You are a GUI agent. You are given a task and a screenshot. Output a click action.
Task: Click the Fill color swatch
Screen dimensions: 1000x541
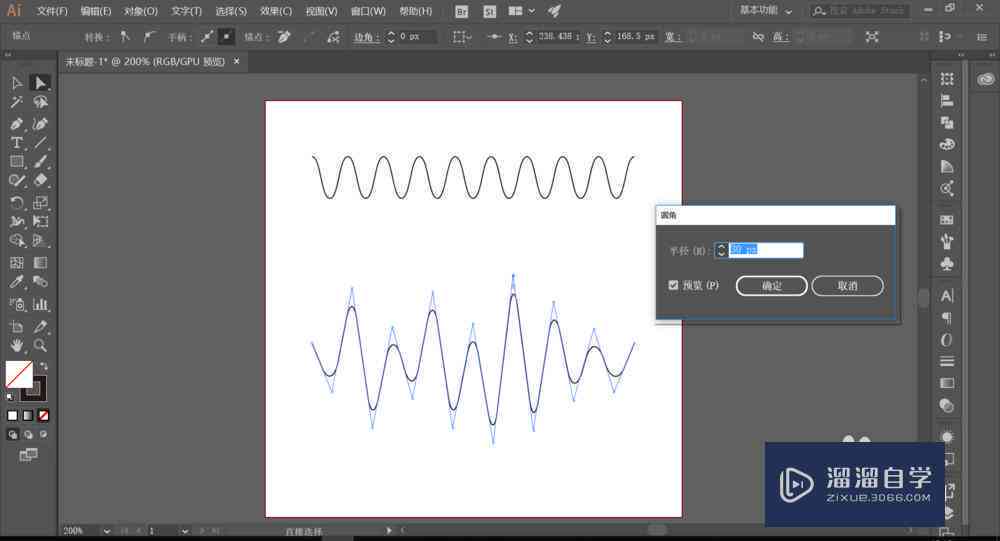tap(19, 374)
